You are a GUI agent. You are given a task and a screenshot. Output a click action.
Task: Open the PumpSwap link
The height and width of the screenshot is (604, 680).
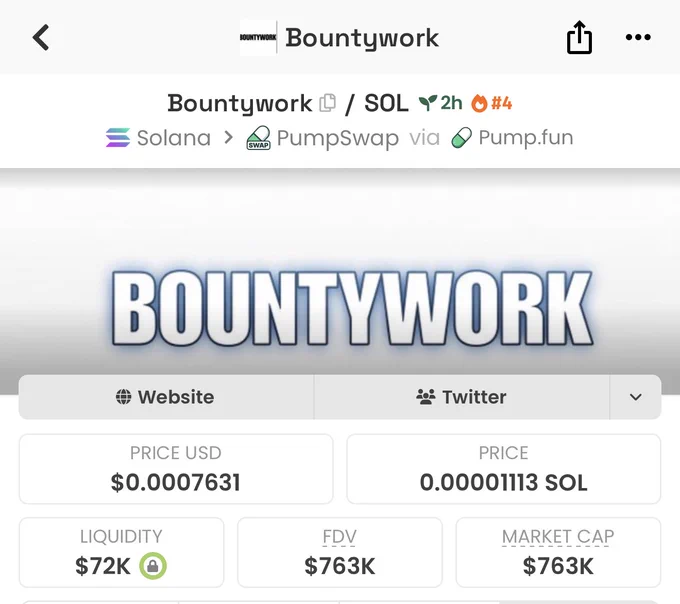click(338, 138)
